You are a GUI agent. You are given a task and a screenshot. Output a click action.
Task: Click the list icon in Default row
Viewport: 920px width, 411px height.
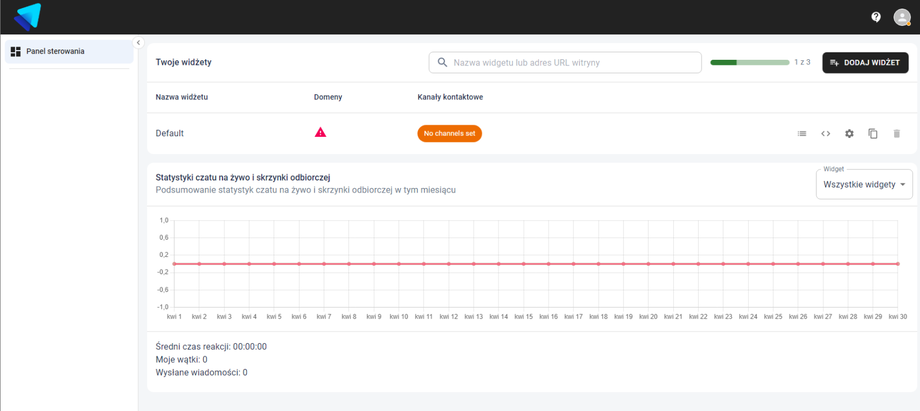click(x=801, y=134)
